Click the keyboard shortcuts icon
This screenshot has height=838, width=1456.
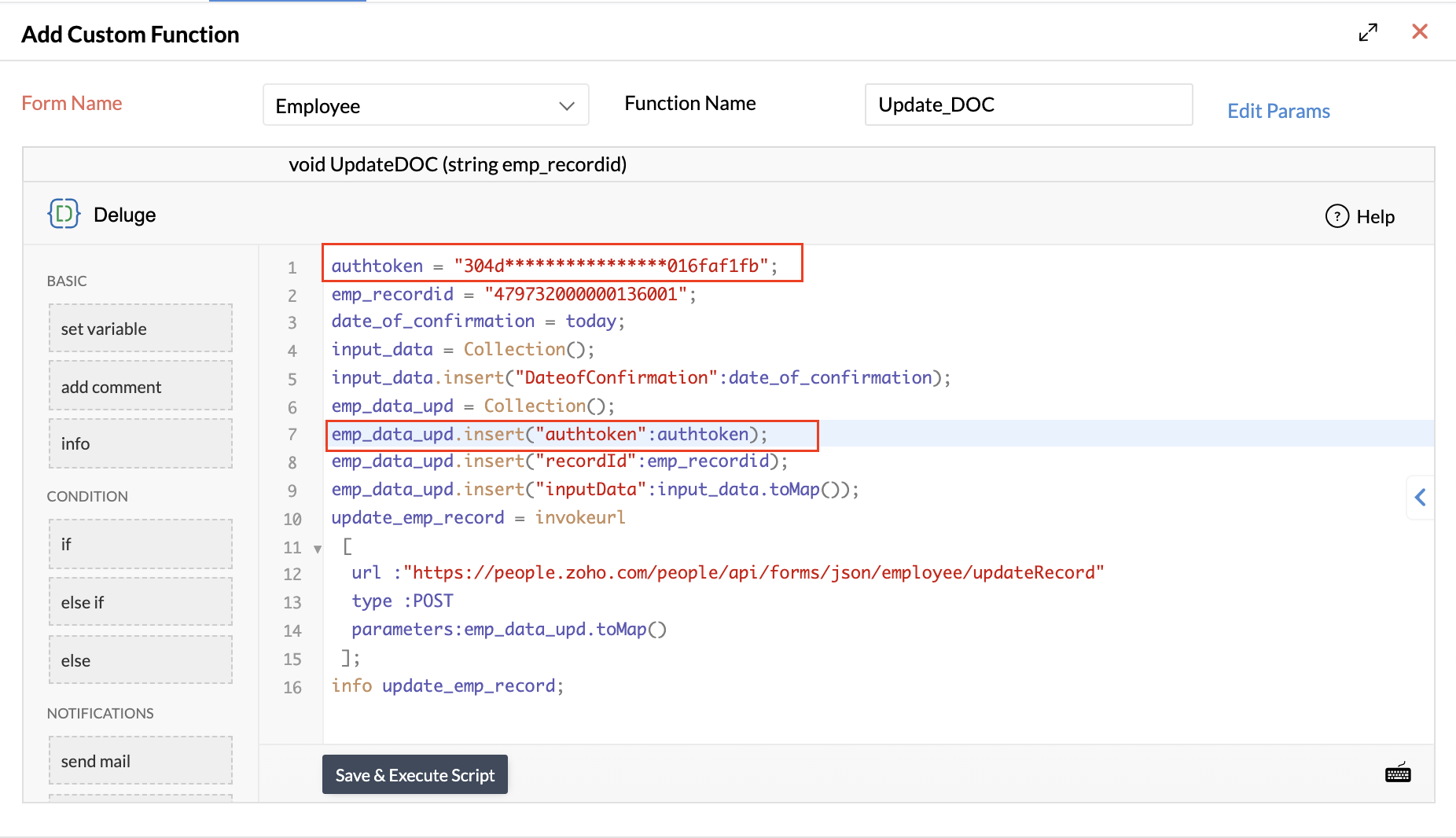pyautogui.click(x=1397, y=774)
